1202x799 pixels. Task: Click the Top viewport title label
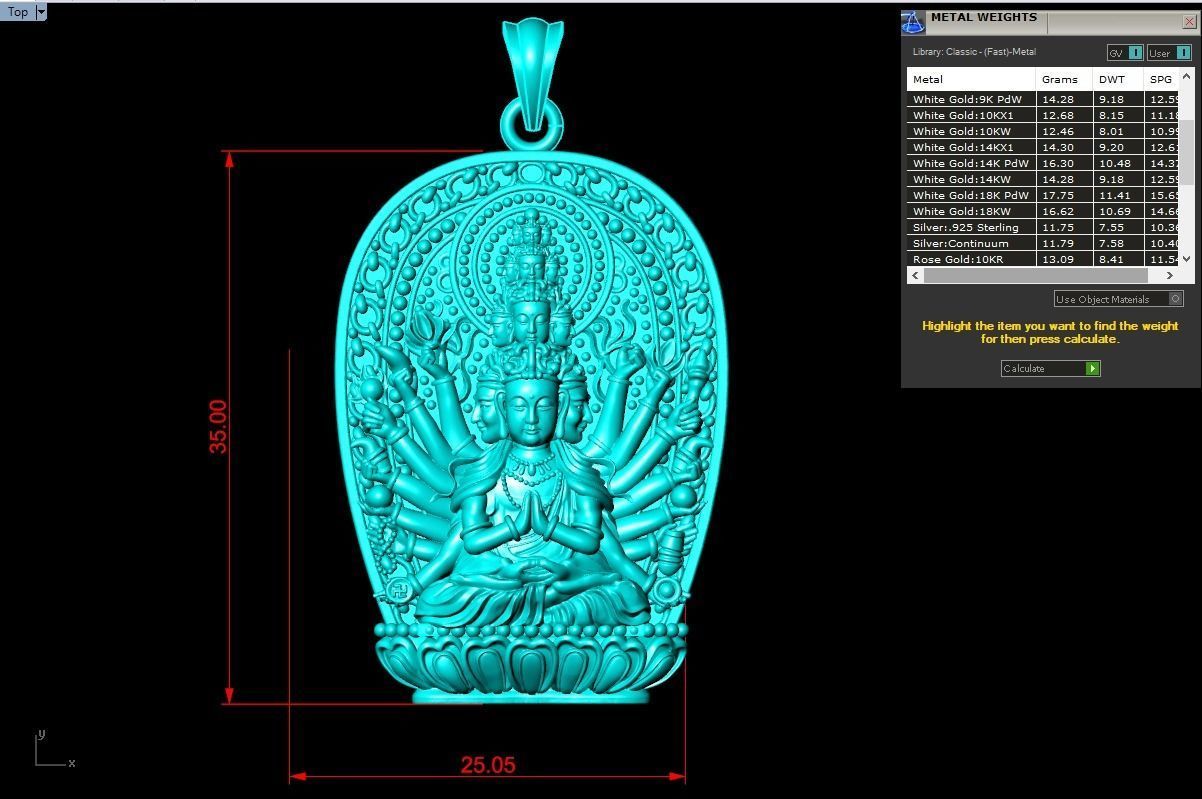(x=18, y=12)
